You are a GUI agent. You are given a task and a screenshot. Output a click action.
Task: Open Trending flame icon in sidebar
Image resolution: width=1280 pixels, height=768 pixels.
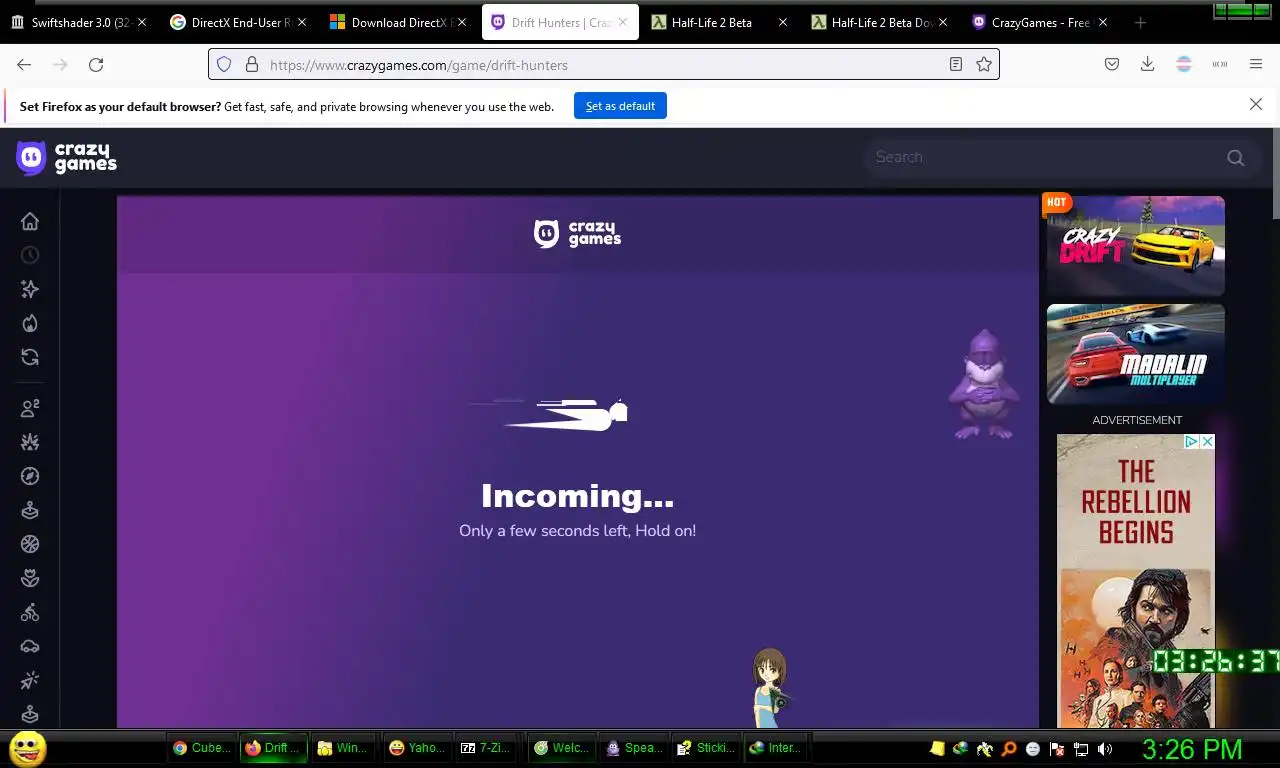[x=30, y=323]
